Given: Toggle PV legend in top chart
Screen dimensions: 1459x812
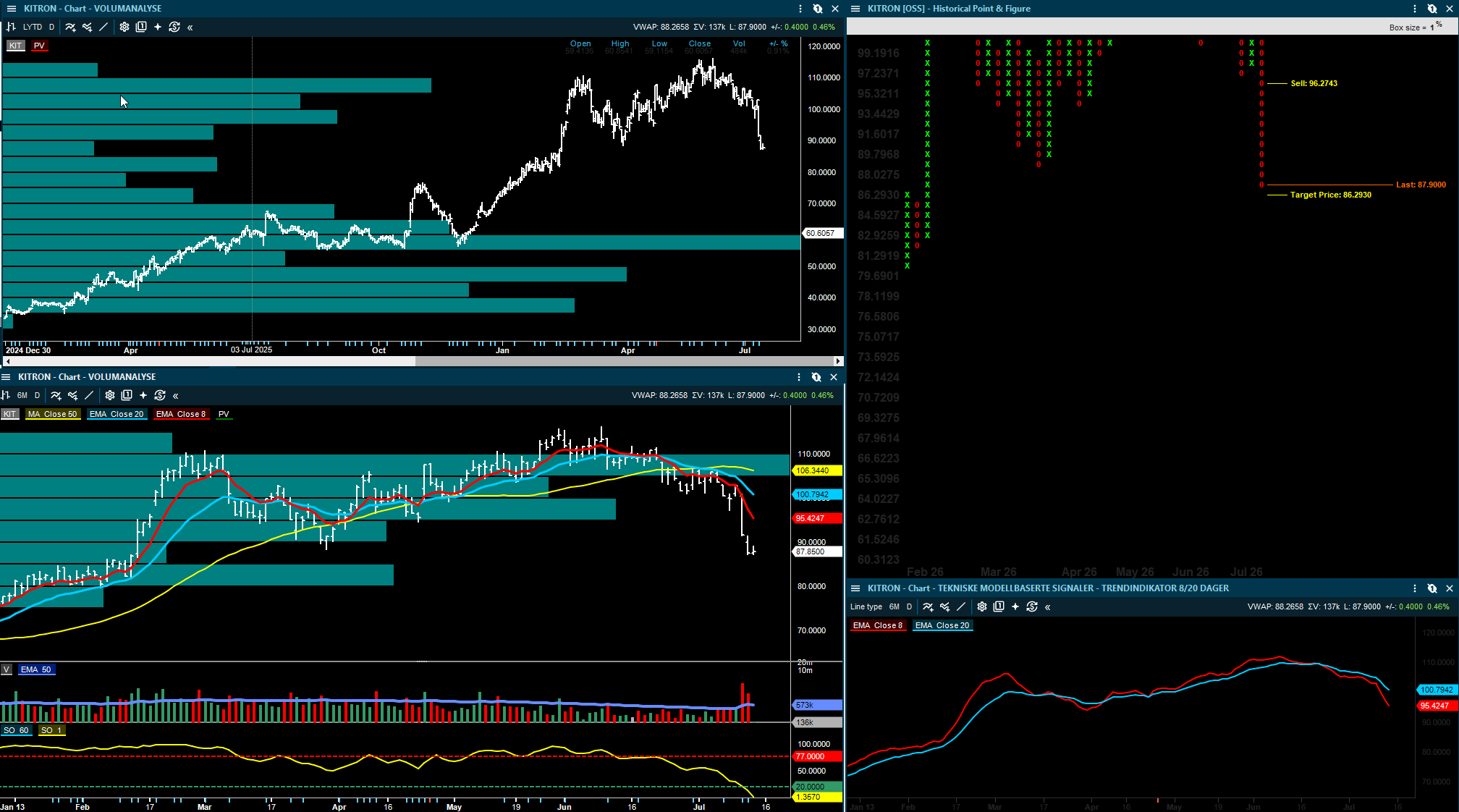Looking at the screenshot, I should (x=39, y=46).
